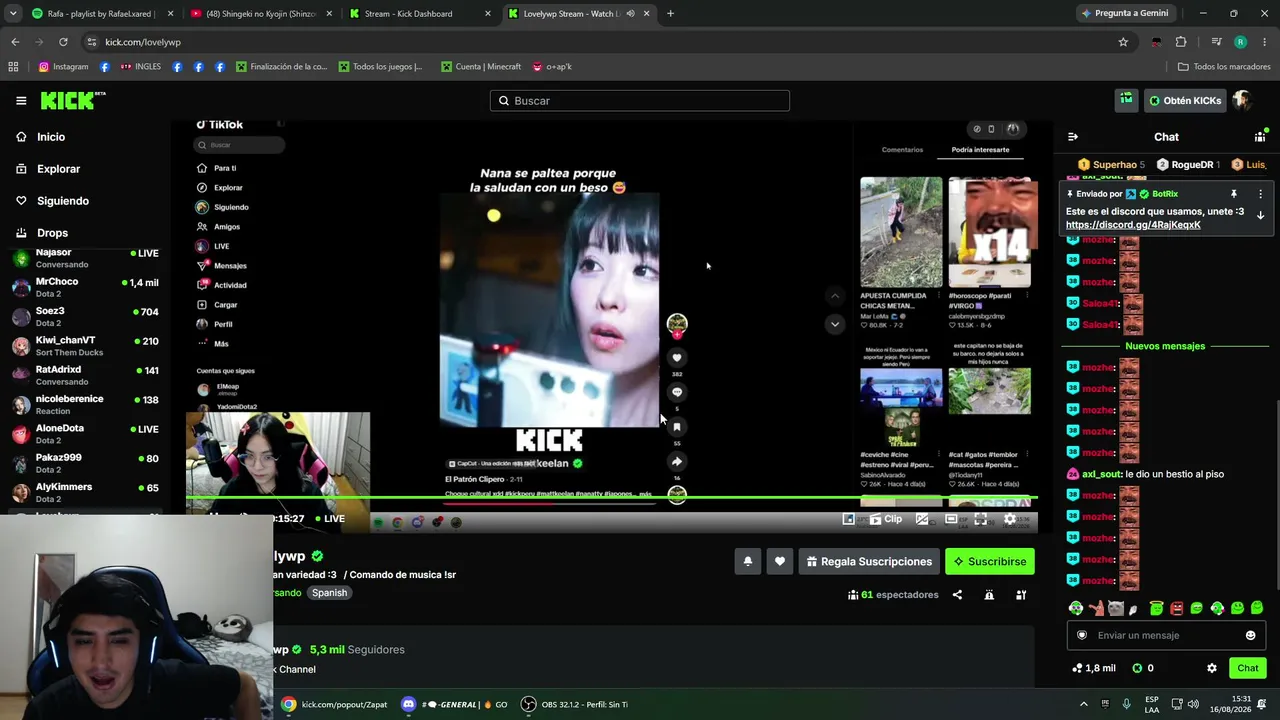
Task: Unpin the BotRix pinned message
Action: (1234, 194)
